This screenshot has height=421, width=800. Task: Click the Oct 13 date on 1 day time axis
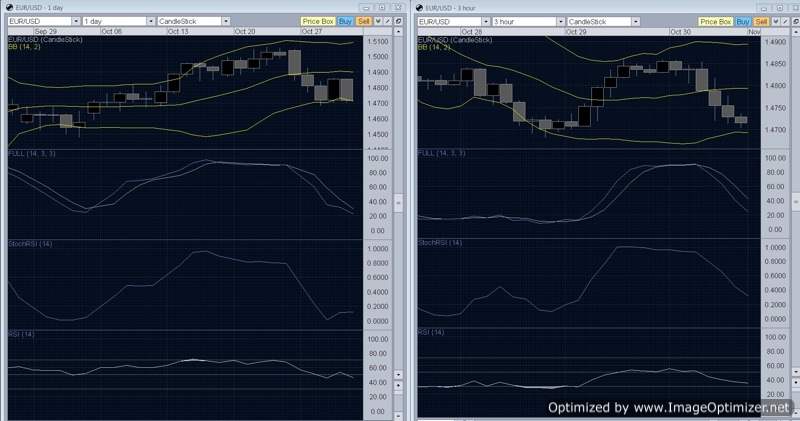[178, 32]
